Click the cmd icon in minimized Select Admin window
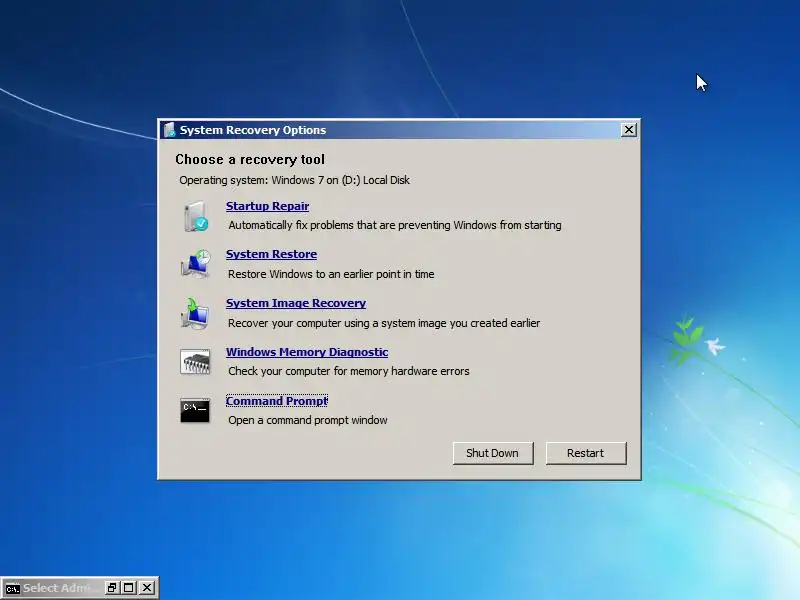Viewport: 800px width, 600px height. [x=12, y=589]
